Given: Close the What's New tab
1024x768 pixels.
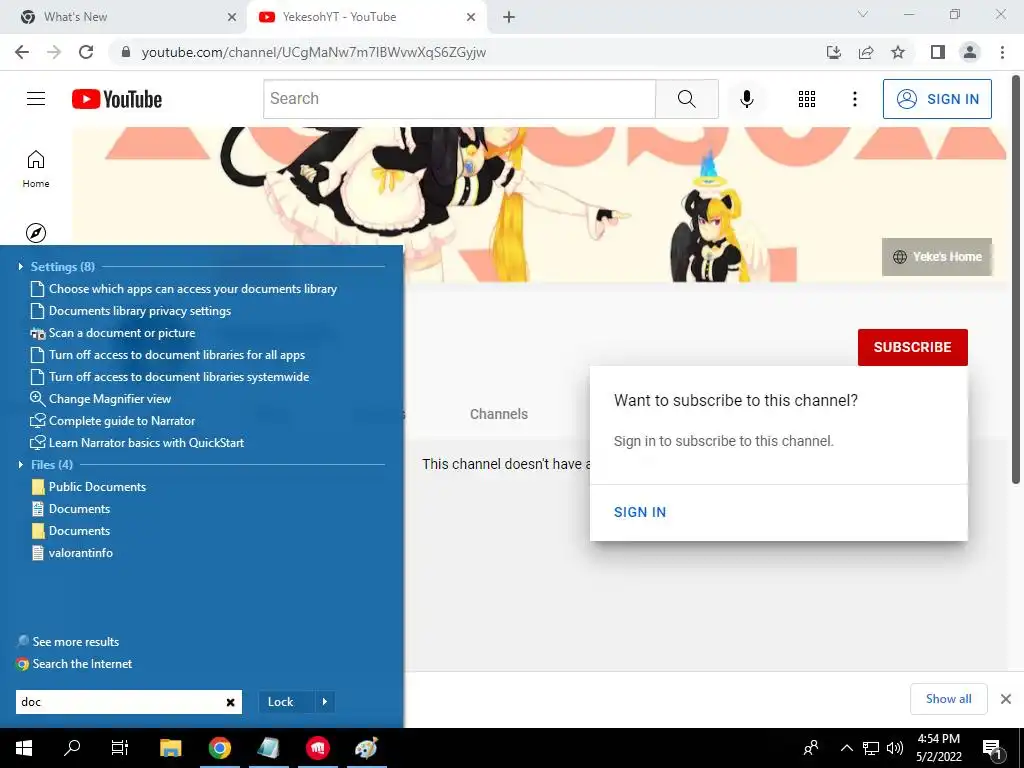Looking at the screenshot, I should pos(231,17).
